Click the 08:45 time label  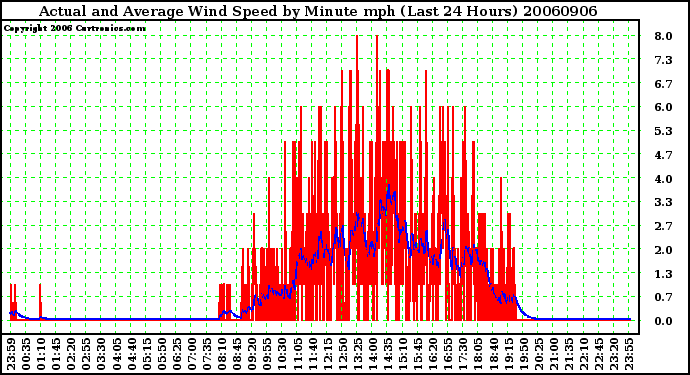click(x=237, y=354)
